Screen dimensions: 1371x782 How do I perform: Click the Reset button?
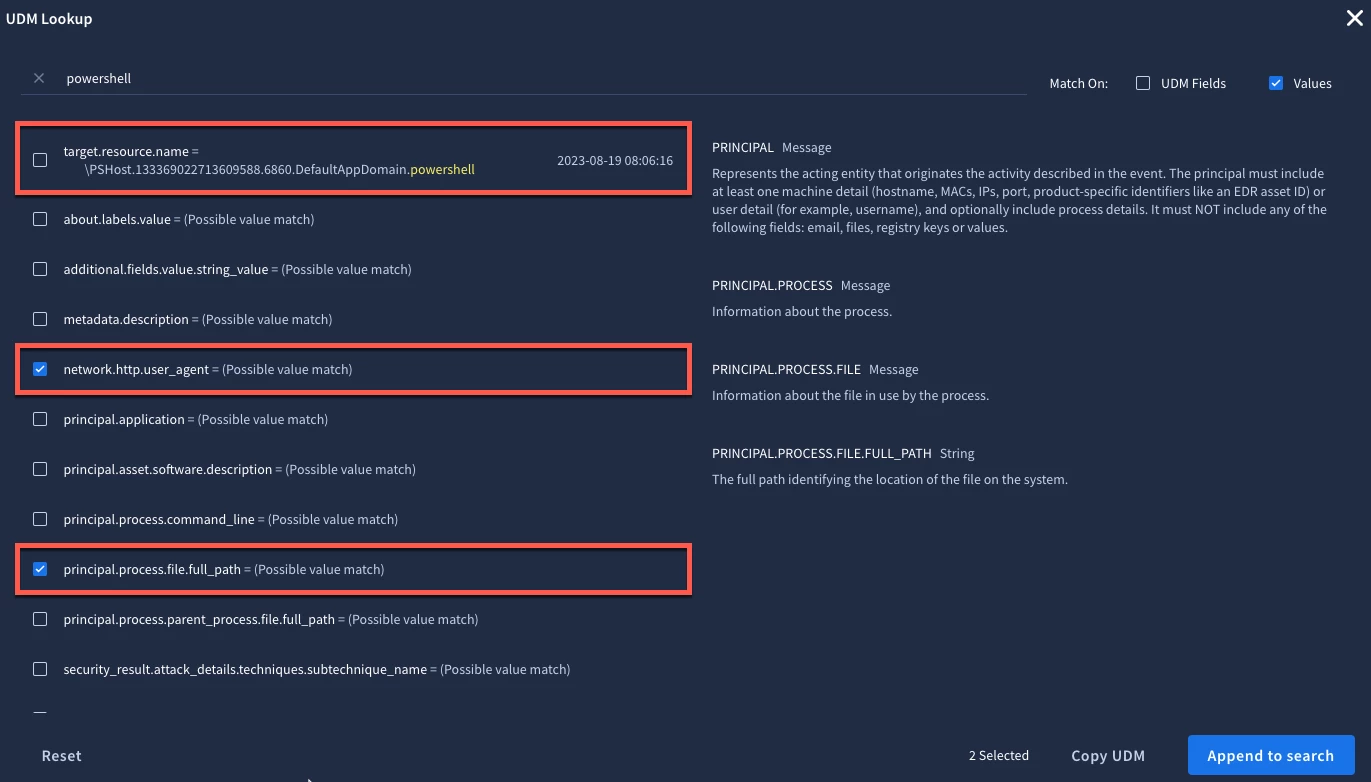[62, 756]
